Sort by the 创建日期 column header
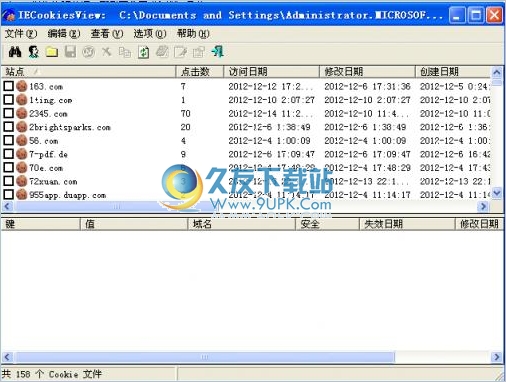This screenshot has width=506, height=382. pos(453,72)
